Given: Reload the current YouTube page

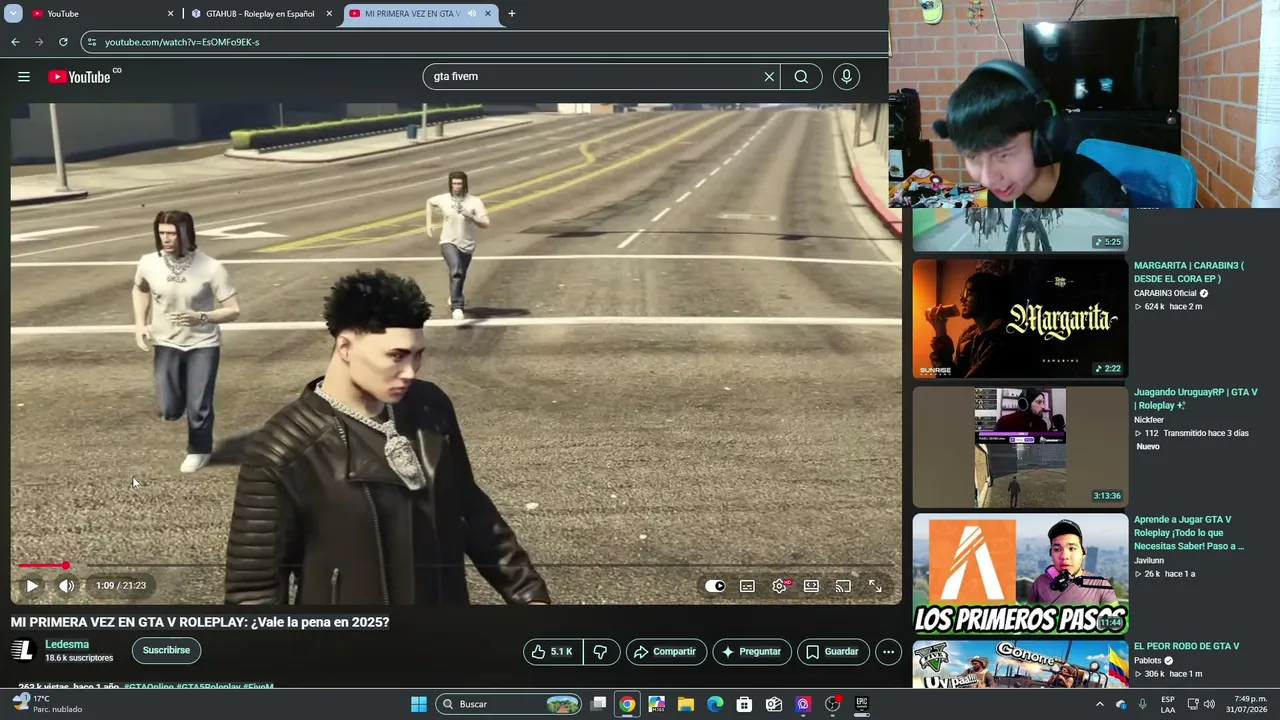Looking at the screenshot, I should (63, 42).
